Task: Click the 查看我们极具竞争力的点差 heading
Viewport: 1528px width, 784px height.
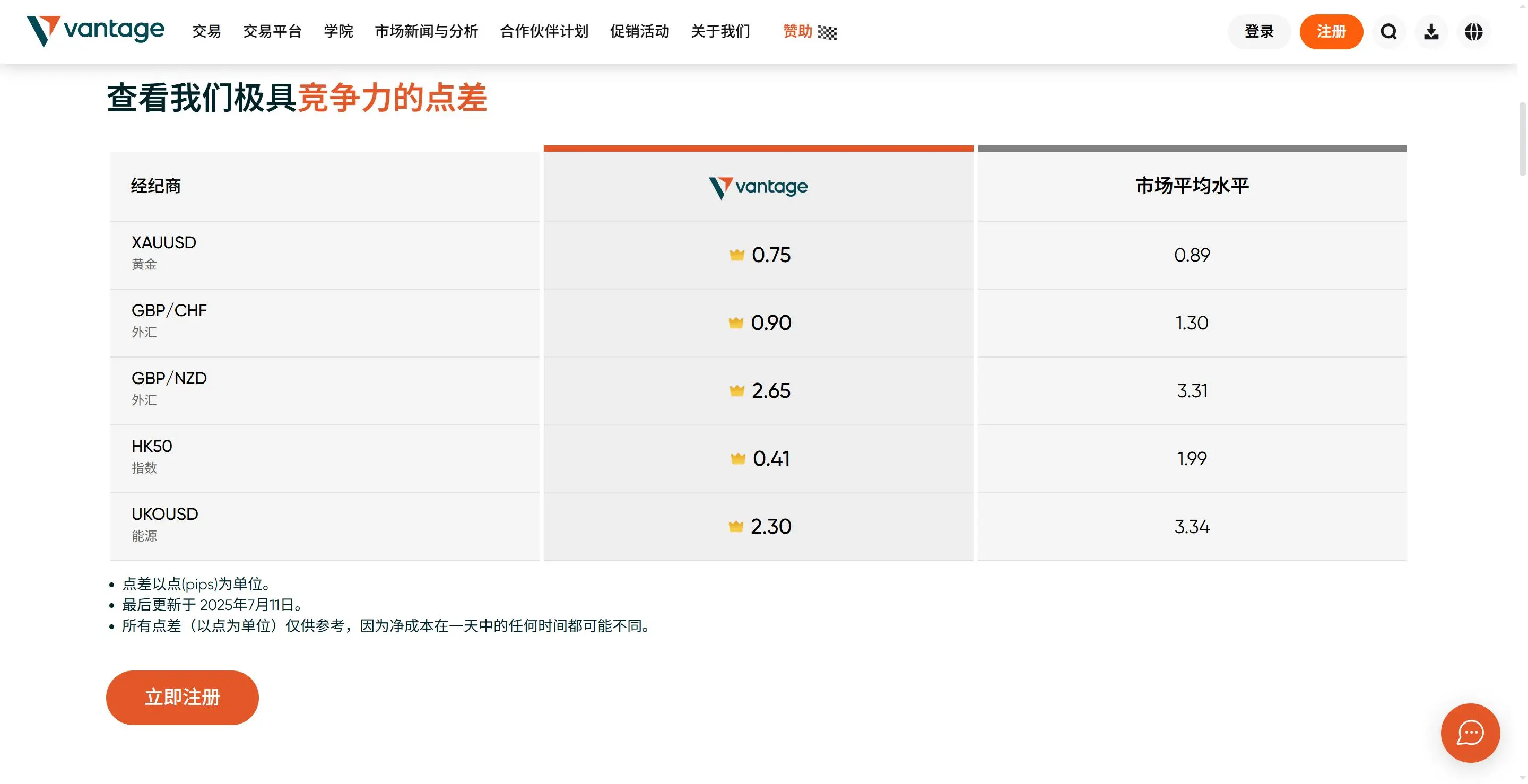Action: point(297,98)
